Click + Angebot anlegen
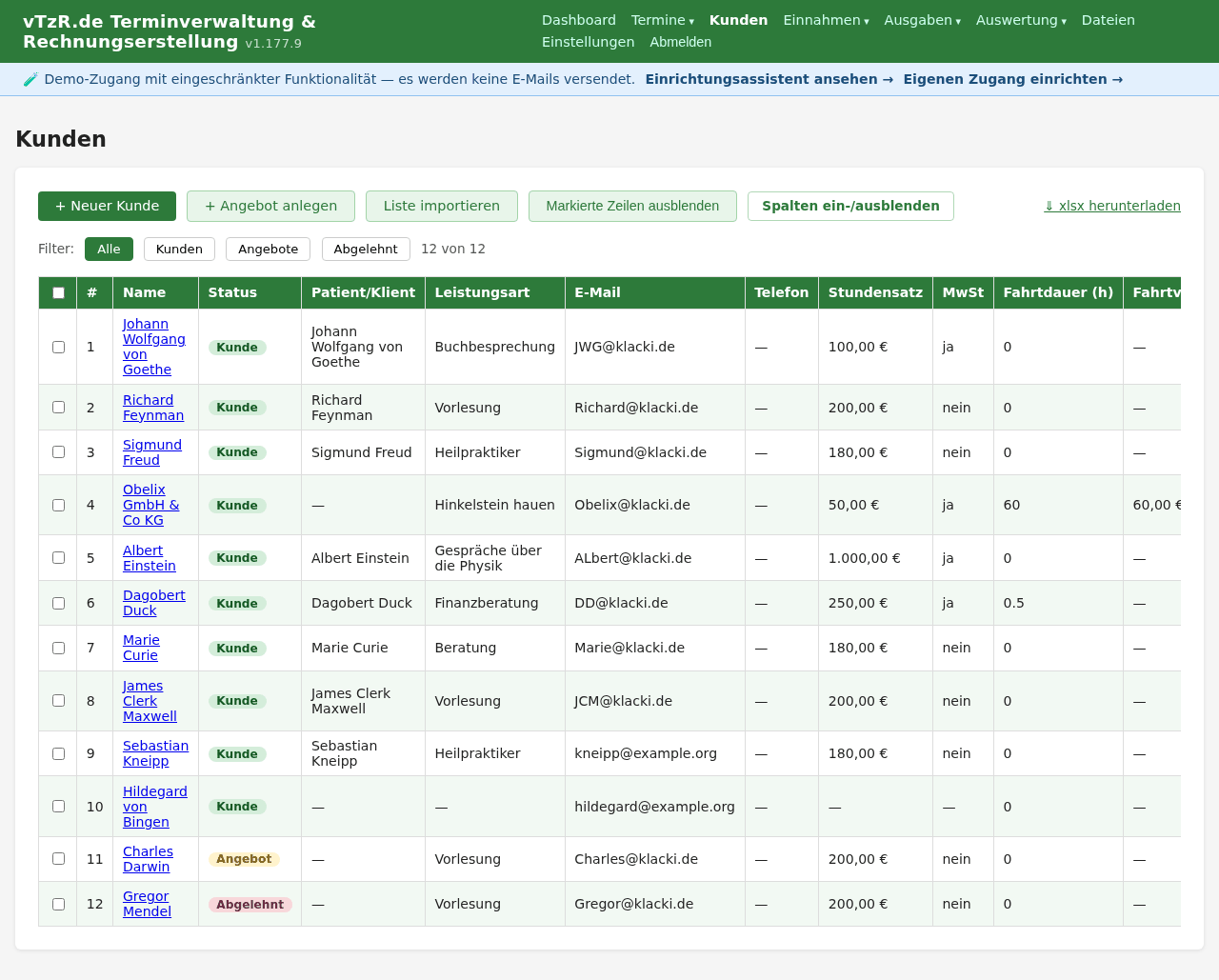Viewport: 1219px width, 980px height. tap(270, 206)
